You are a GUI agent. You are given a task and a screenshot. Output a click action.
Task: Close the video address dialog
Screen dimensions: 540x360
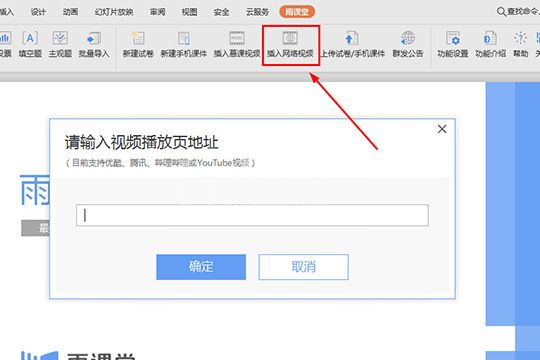click(442, 129)
